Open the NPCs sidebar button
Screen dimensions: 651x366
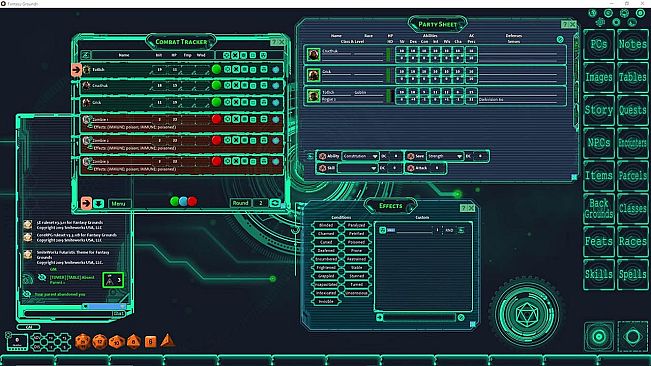coord(599,143)
